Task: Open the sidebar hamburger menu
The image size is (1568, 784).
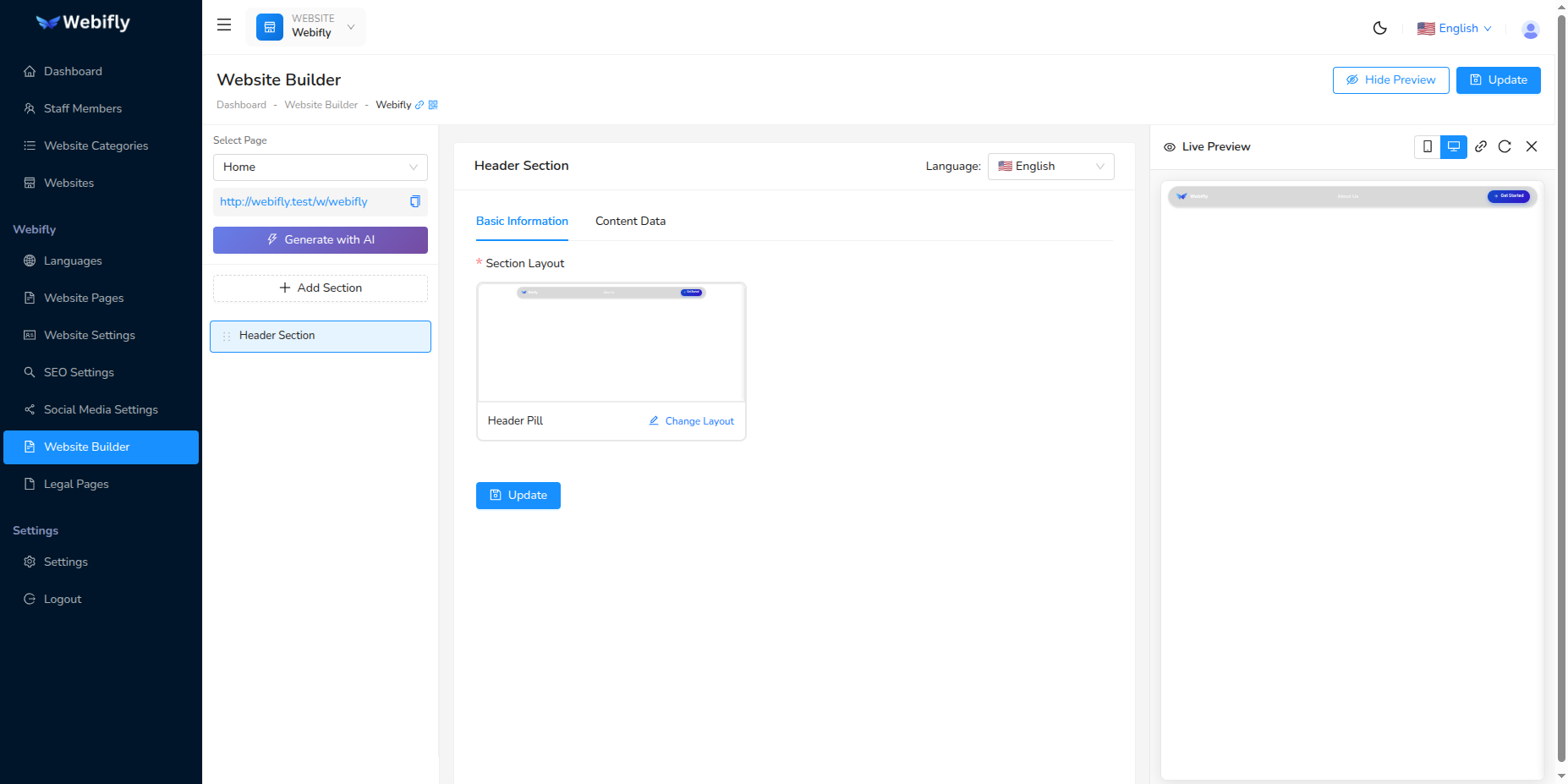Action: click(x=223, y=25)
